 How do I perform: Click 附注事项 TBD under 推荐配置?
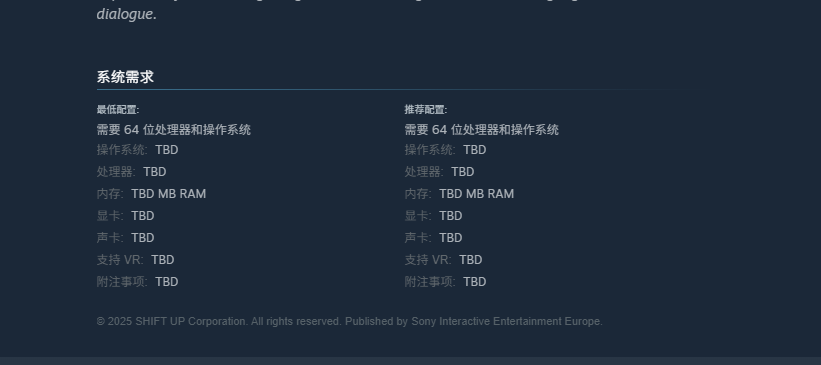point(446,282)
